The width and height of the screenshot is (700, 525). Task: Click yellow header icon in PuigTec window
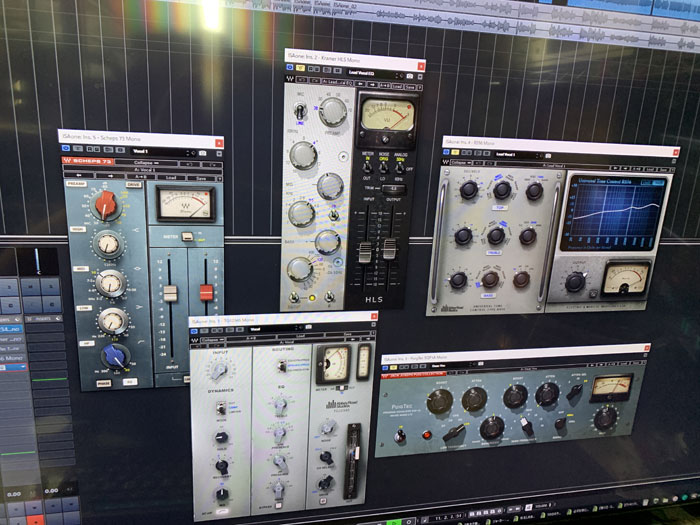click(x=394, y=367)
